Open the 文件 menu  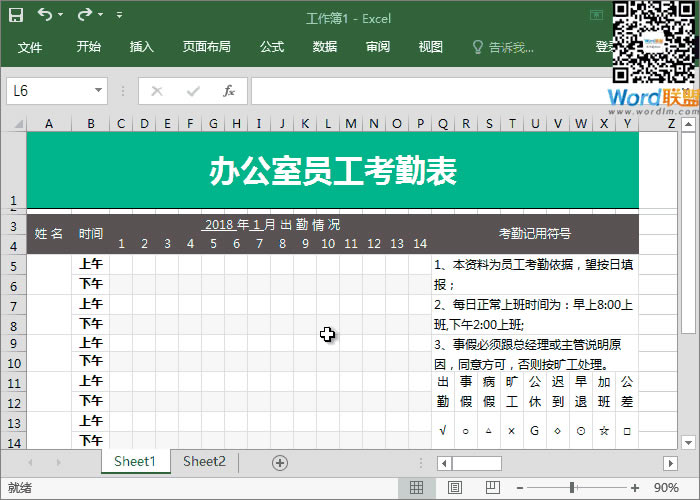pyautogui.click(x=30, y=47)
